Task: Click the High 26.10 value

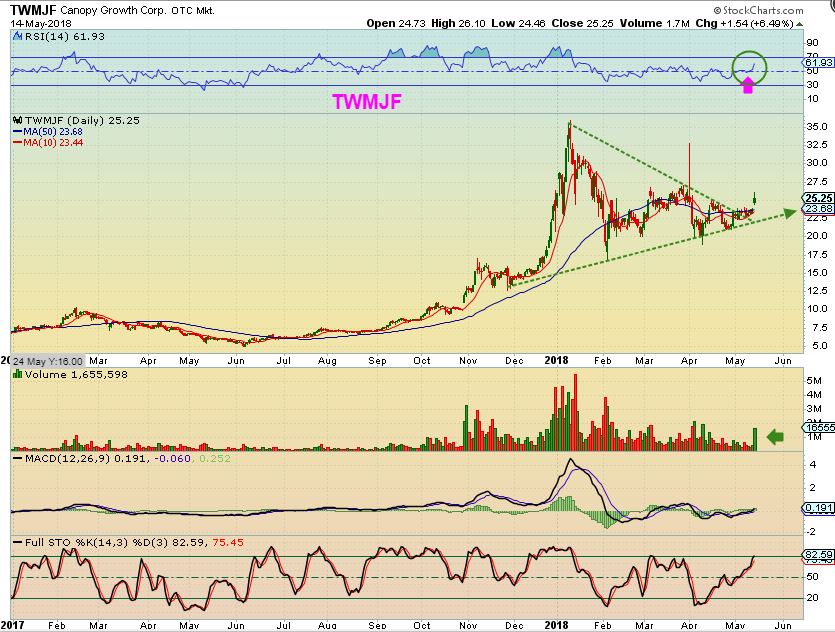Action: (458, 23)
